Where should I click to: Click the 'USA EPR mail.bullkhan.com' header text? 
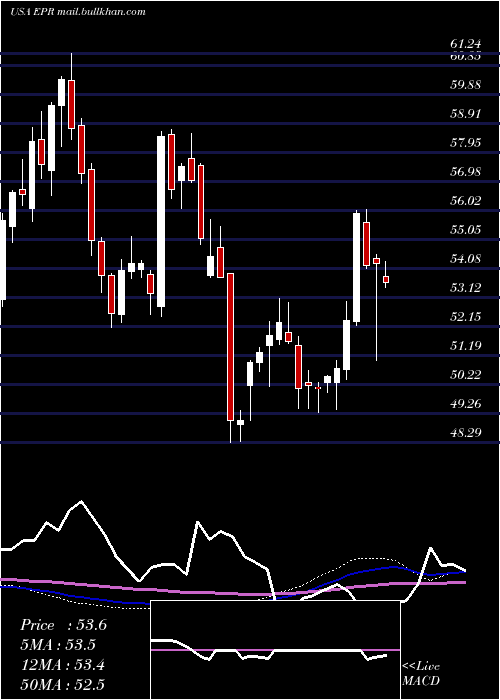(x=78, y=12)
